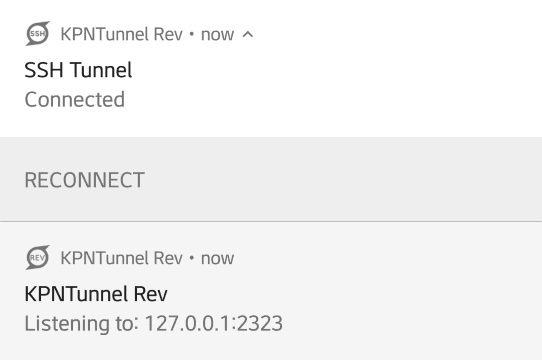Select the bold KPNTunnel Rev notification title
The height and width of the screenshot is (360, 542).
(x=96, y=294)
